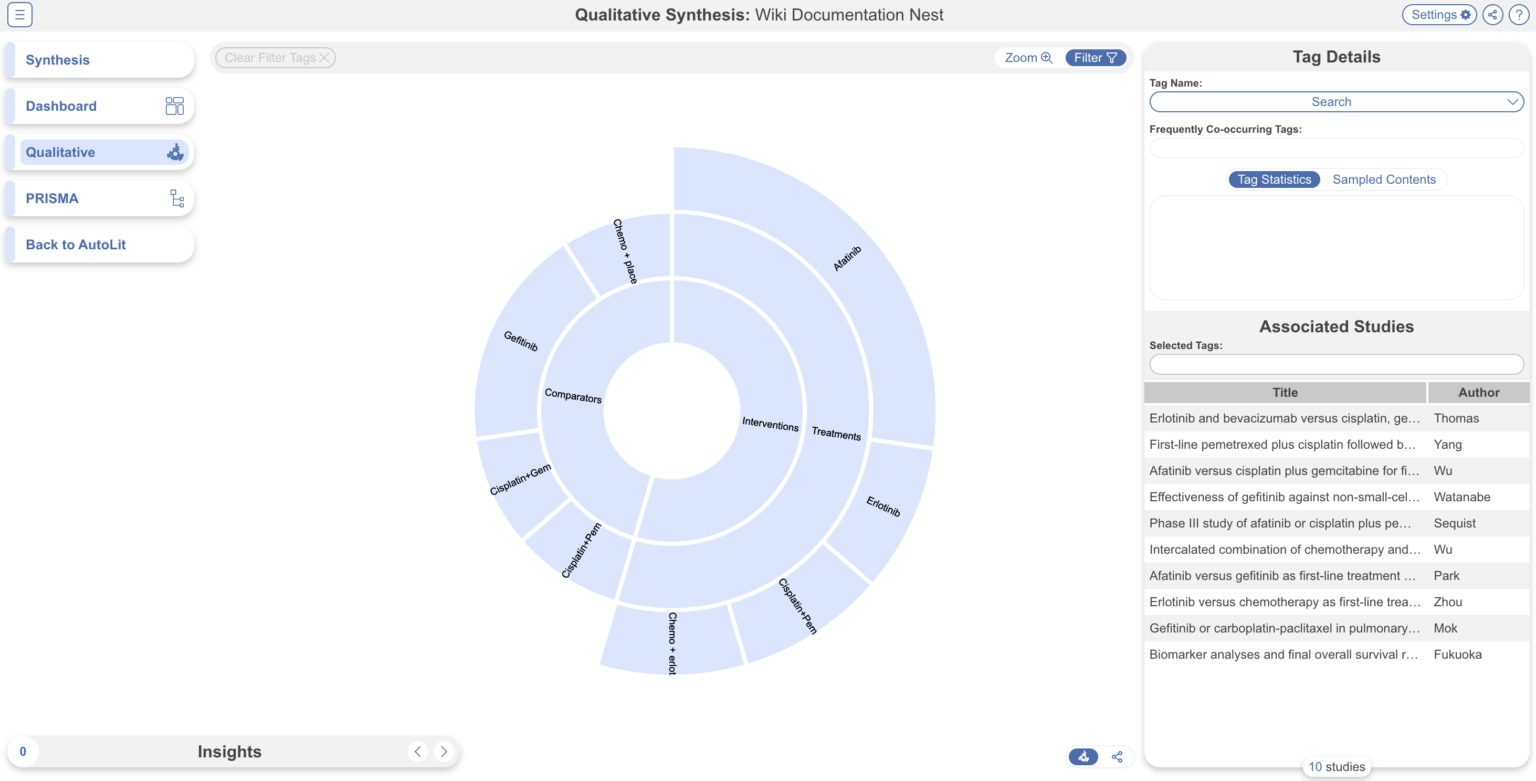
Task: Open help via the question mark icon
Action: click(1519, 15)
